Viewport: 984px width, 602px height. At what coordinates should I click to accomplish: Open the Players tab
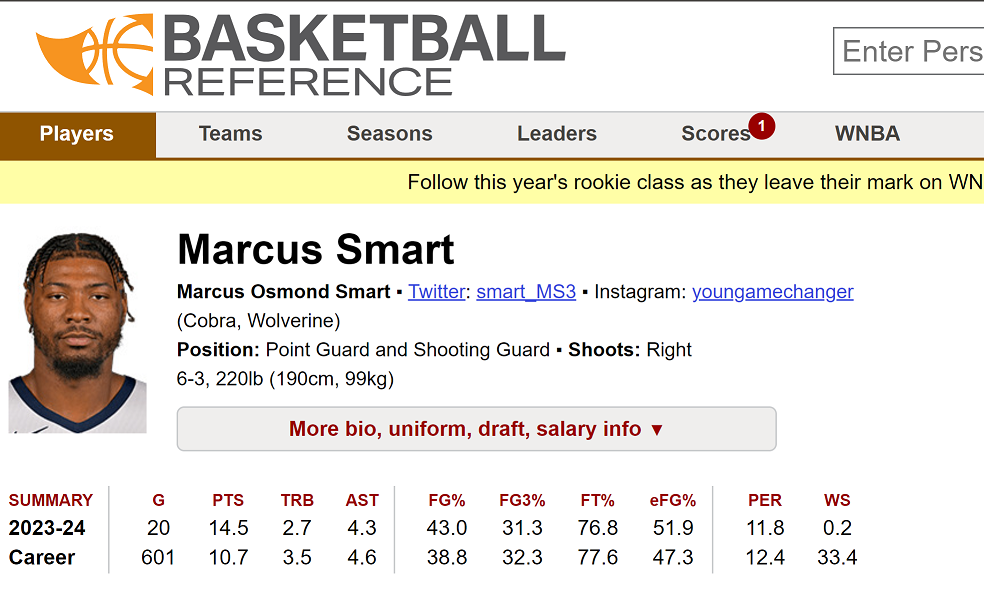77,134
